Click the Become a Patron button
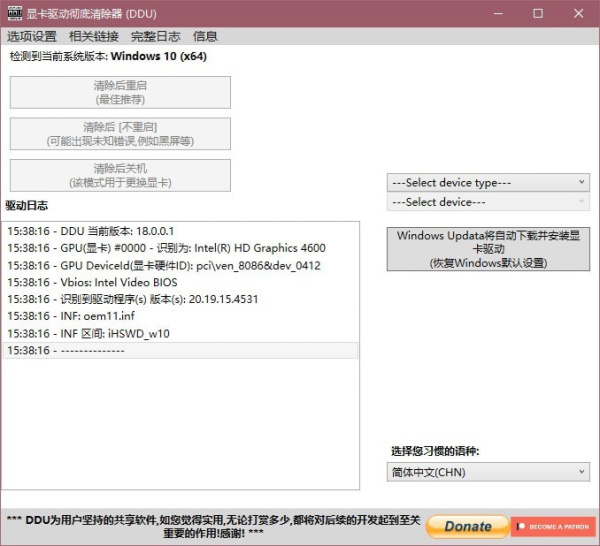 click(x=553, y=526)
